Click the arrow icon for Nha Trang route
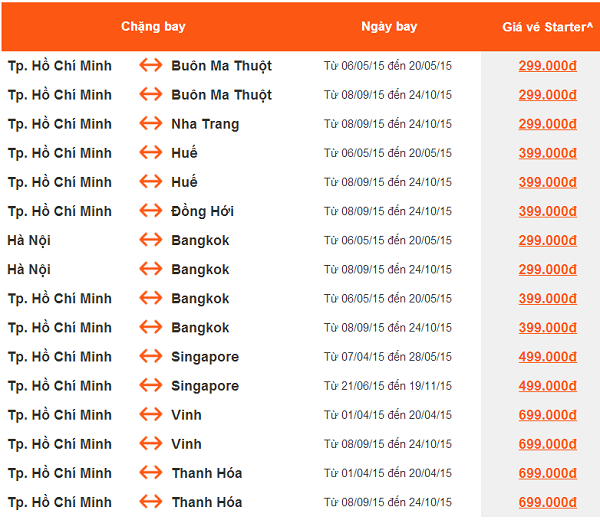Viewport: 600px width, 520px height. pos(151,123)
